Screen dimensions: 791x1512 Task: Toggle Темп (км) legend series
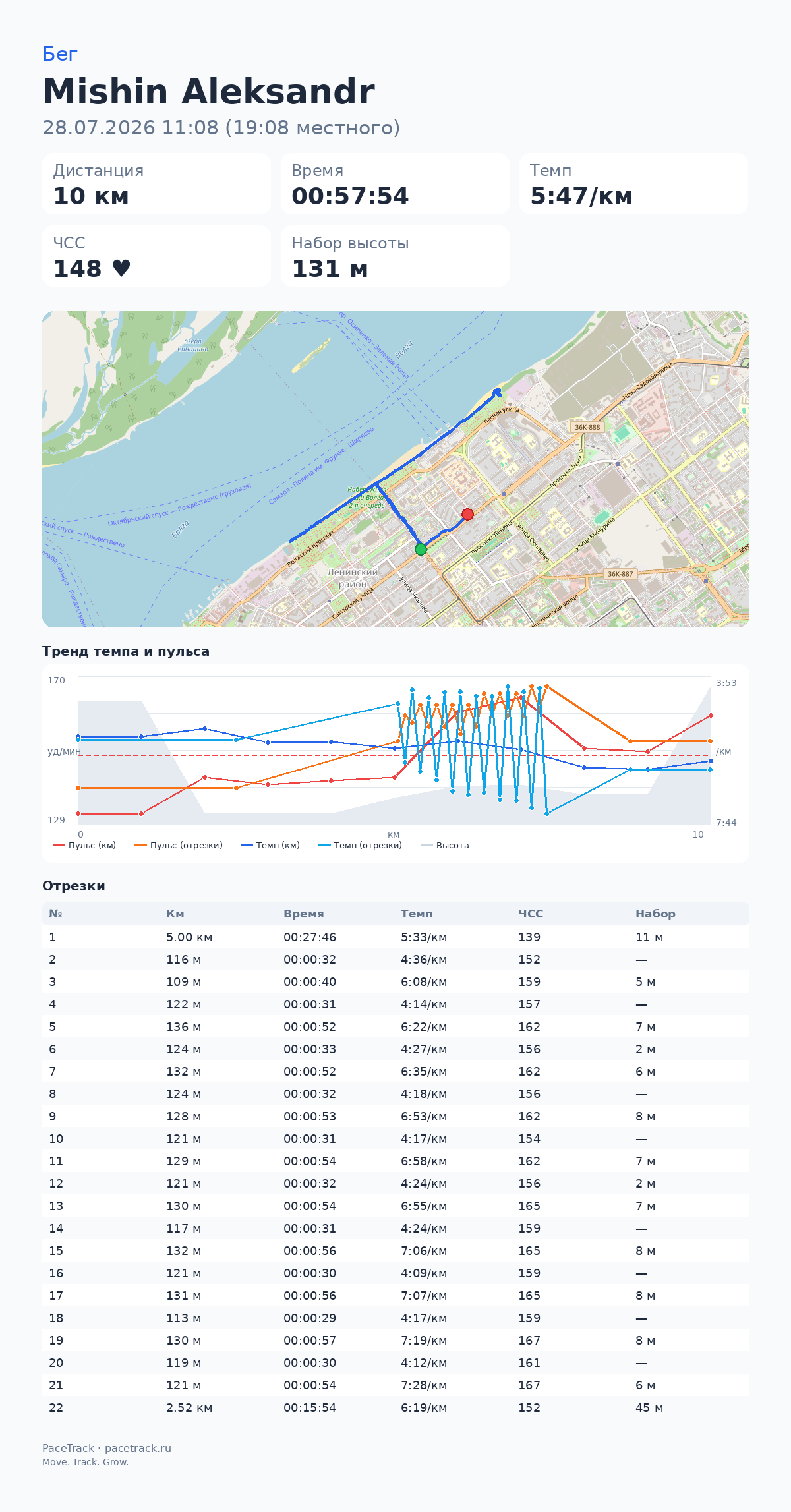point(270,845)
